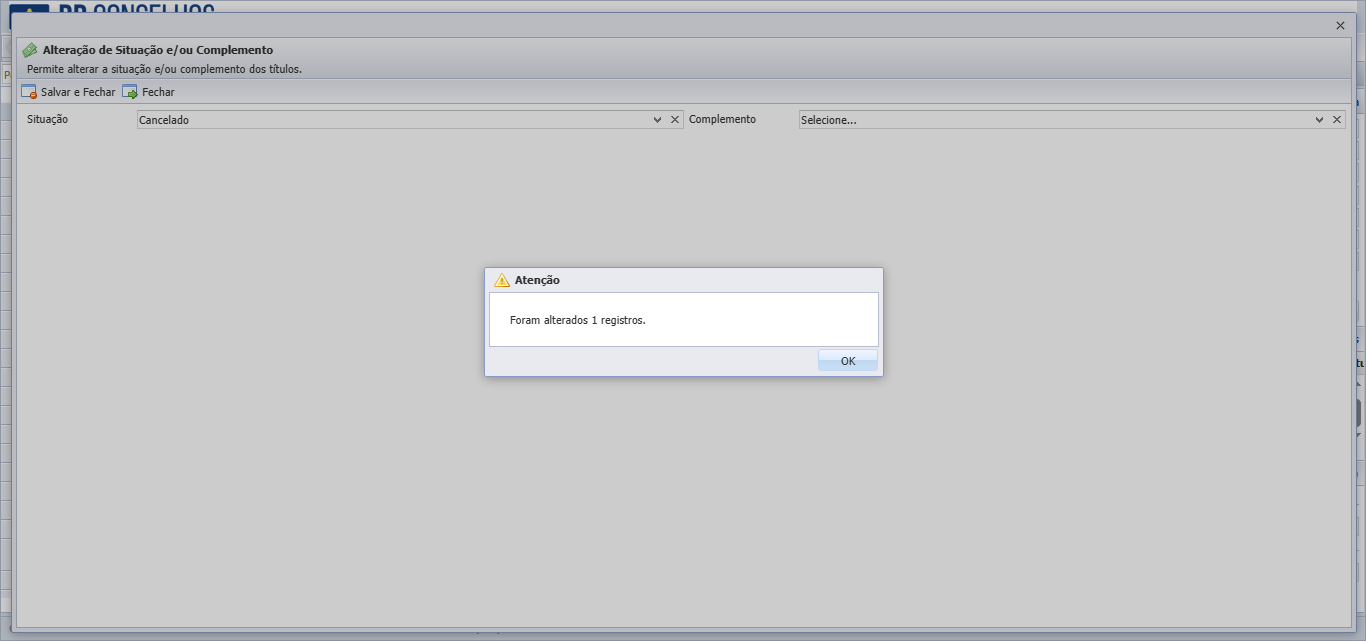This screenshot has height=641, width=1366.
Task: Click the Situação field label
Action: (47, 119)
